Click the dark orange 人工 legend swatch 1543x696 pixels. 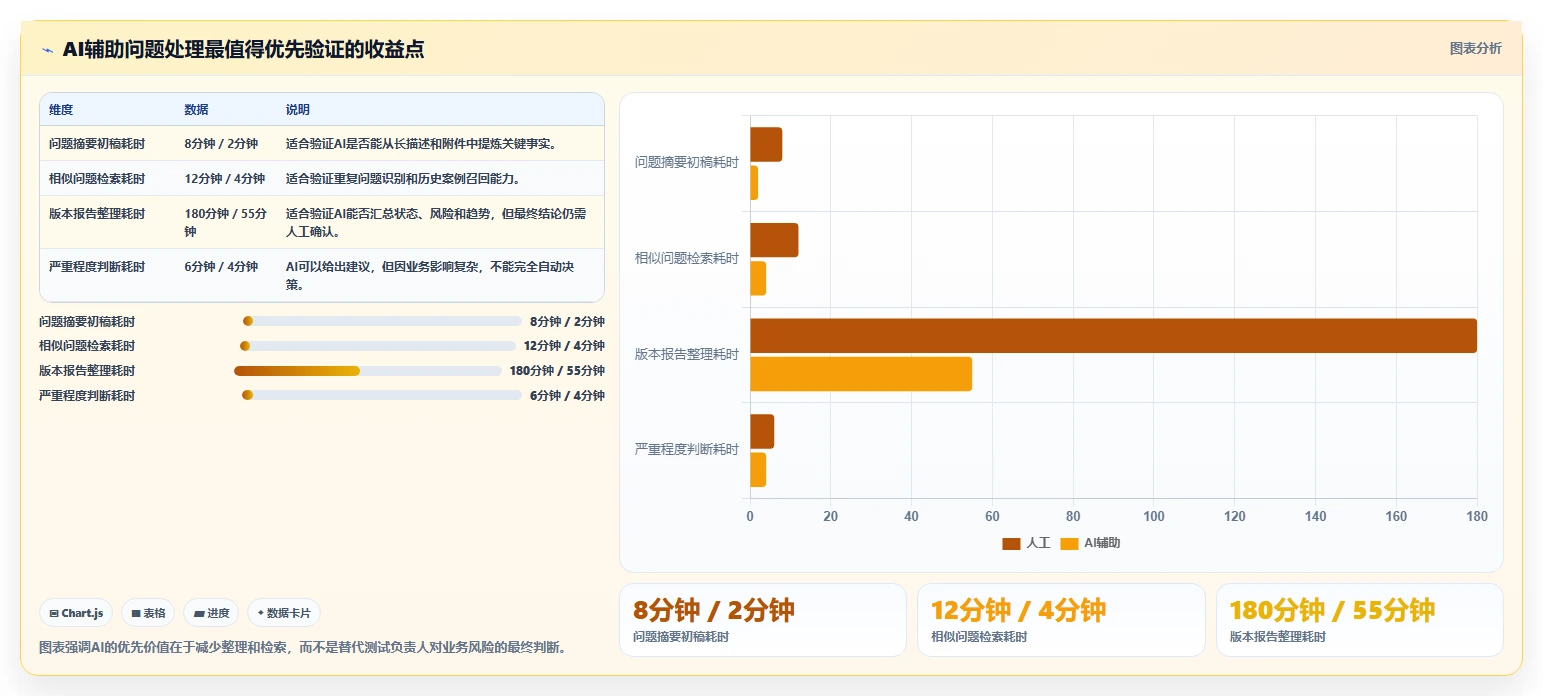click(x=1011, y=543)
